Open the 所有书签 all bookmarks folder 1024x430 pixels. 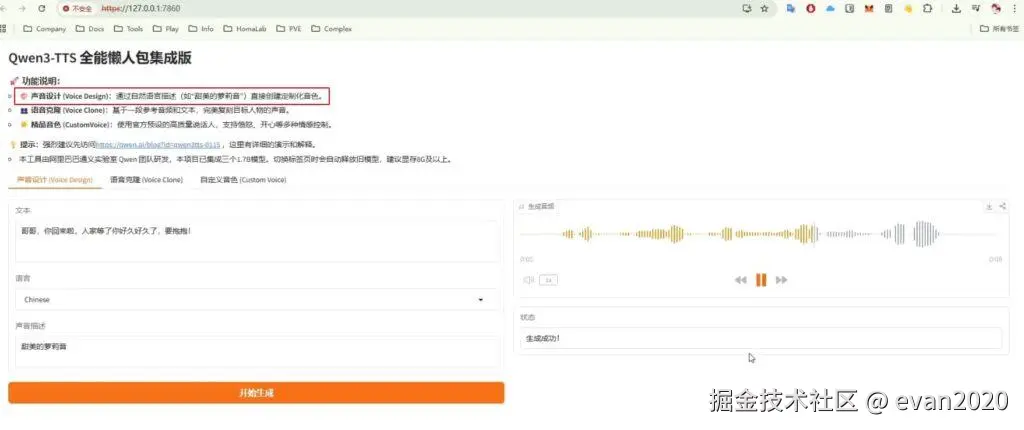(x=999, y=29)
